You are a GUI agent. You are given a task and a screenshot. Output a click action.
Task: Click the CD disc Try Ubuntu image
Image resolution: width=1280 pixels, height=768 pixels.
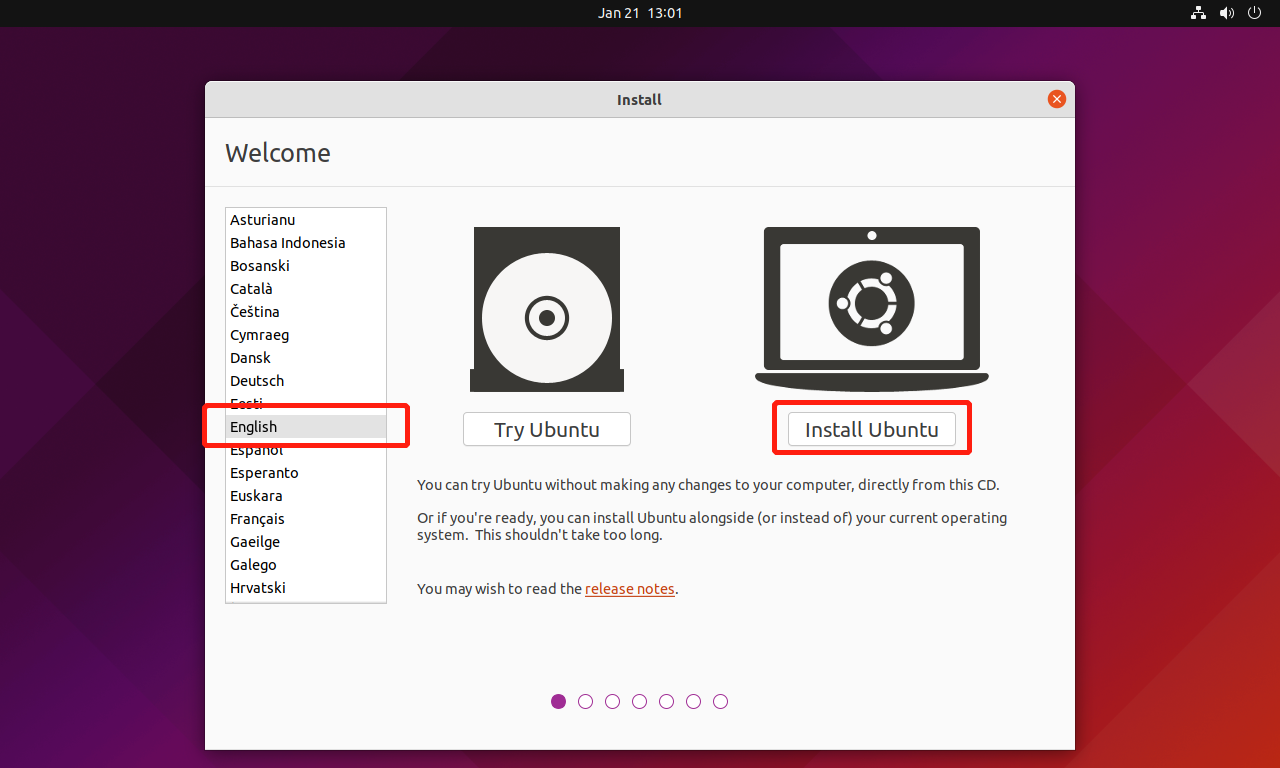(547, 309)
